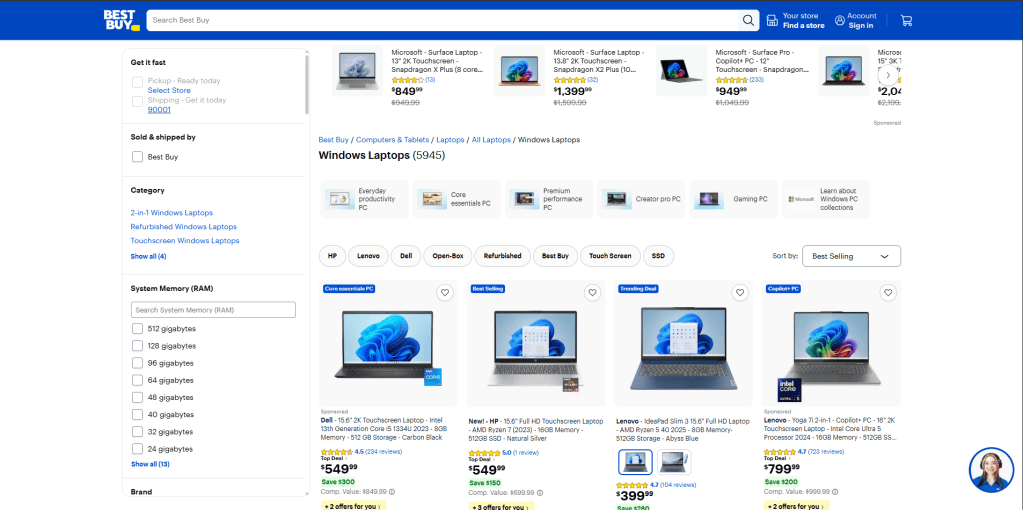Filter by Best Buy chip

coord(555,256)
